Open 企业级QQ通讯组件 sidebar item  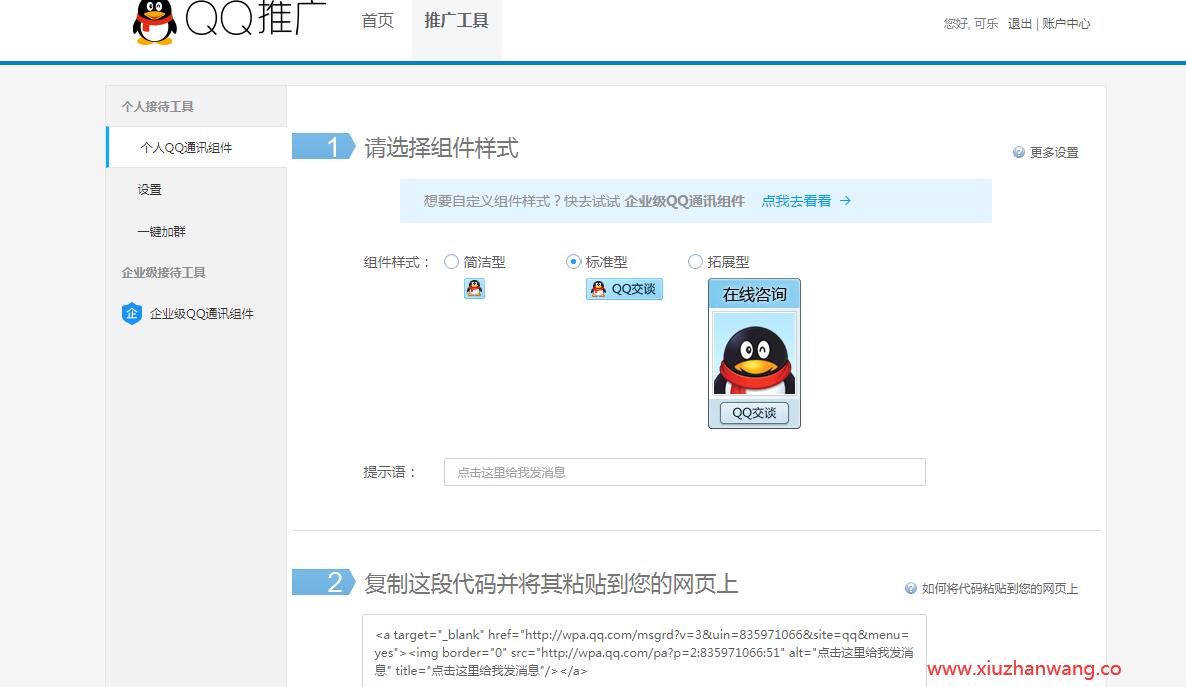(x=201, y=314)
